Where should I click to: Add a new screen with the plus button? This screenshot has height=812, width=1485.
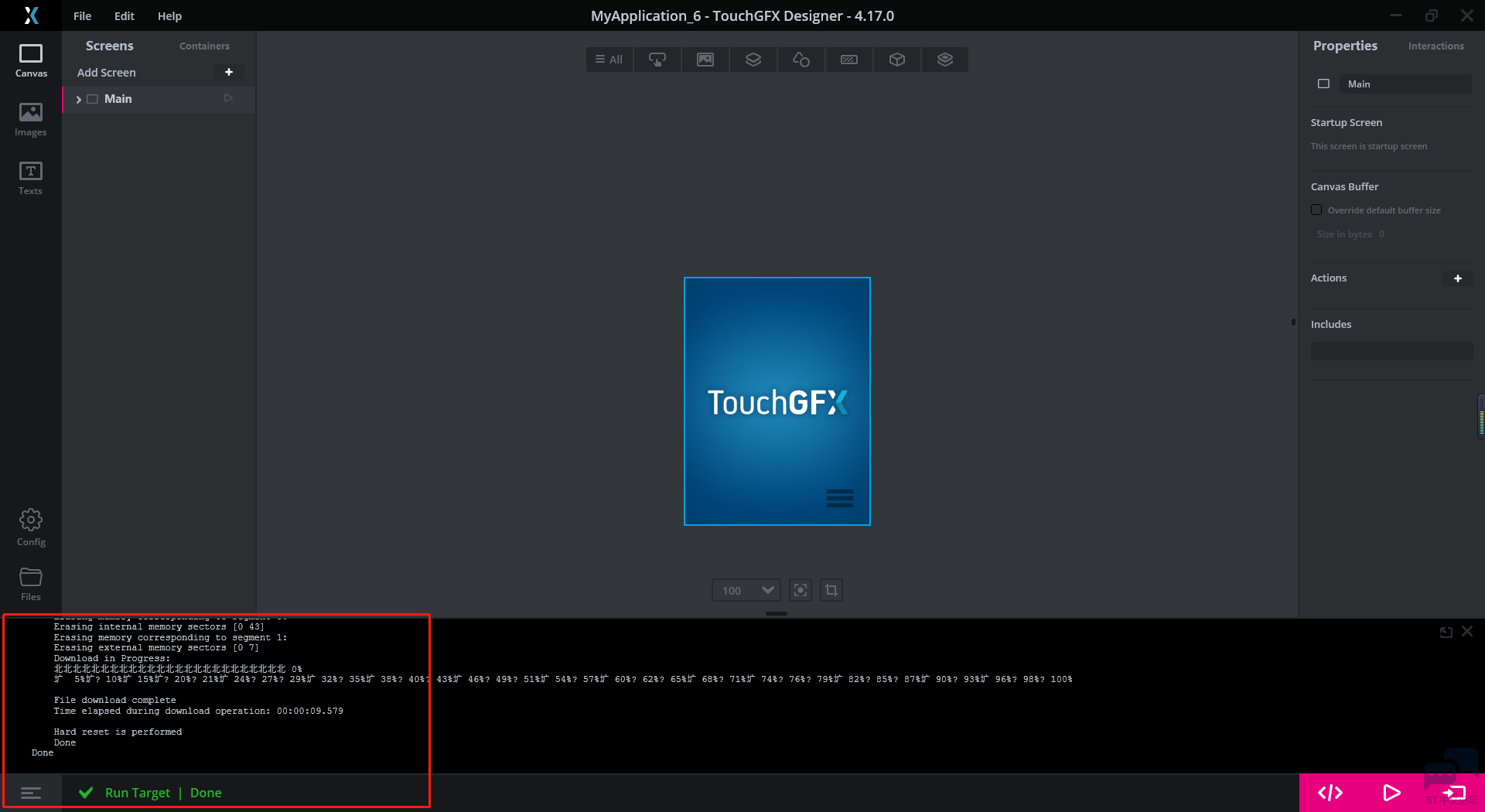229,72
